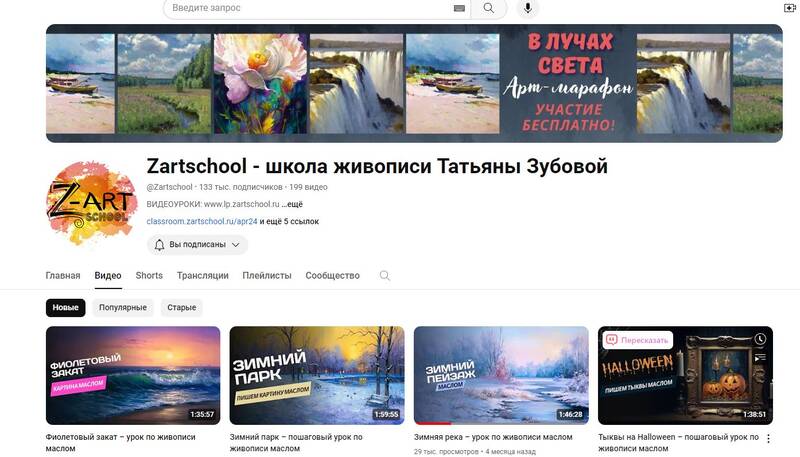Click the bell notification icon
Viewport: 800px width, 457px height.
pos(159,245)
